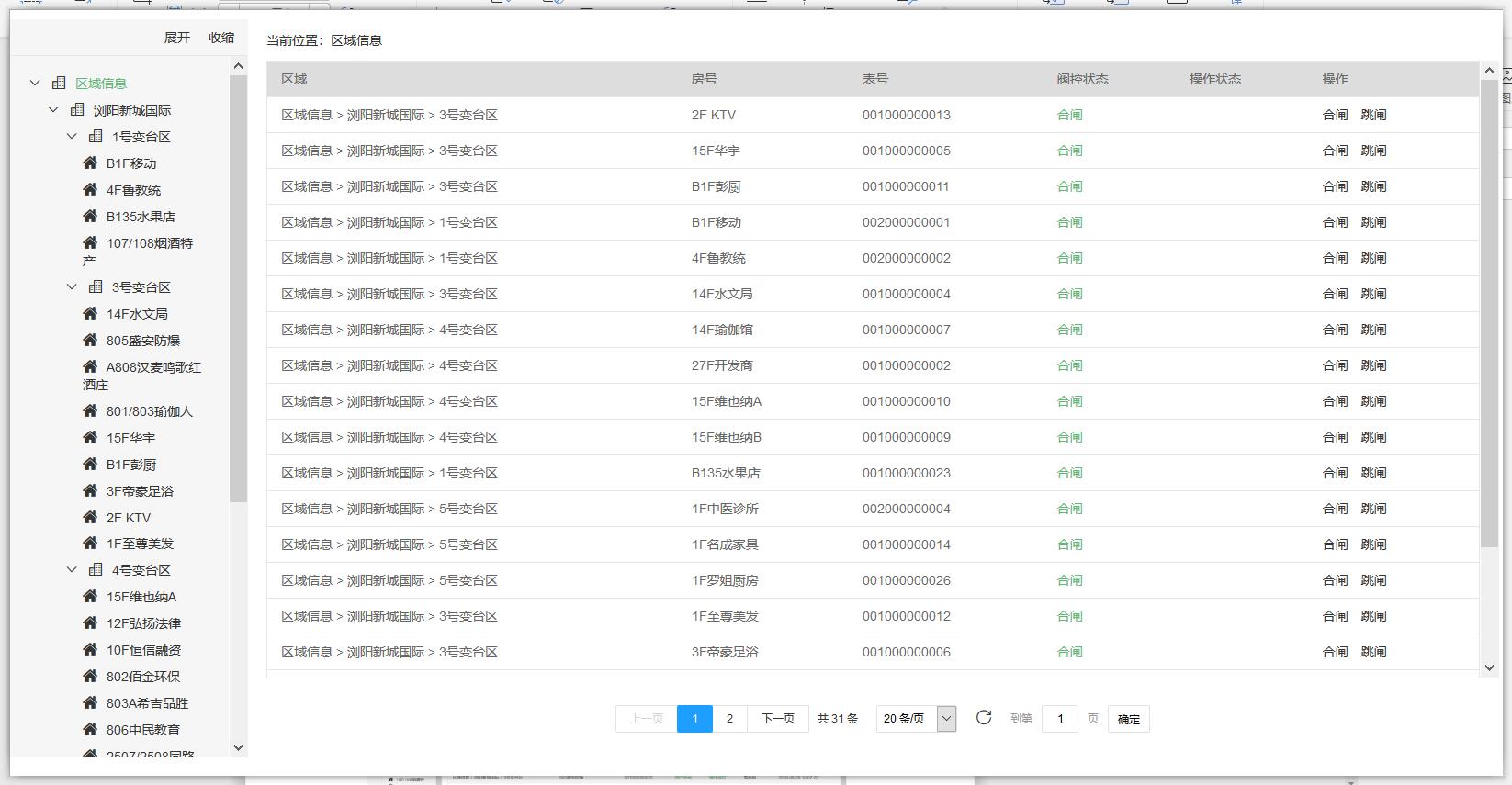Collapse the 1号变台区 tree node
Viewport: 1512px width, 785px height.
pos(72,137)
